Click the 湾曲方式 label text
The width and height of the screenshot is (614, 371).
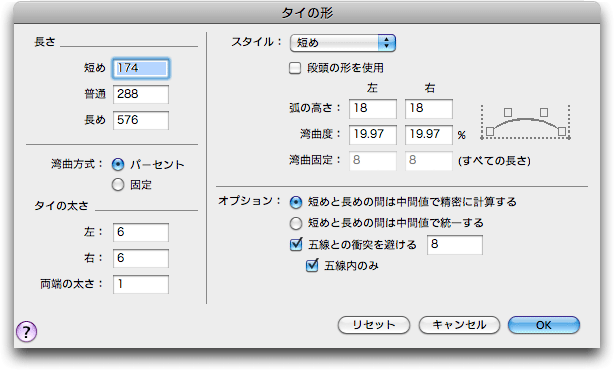(x=77, y=164)
